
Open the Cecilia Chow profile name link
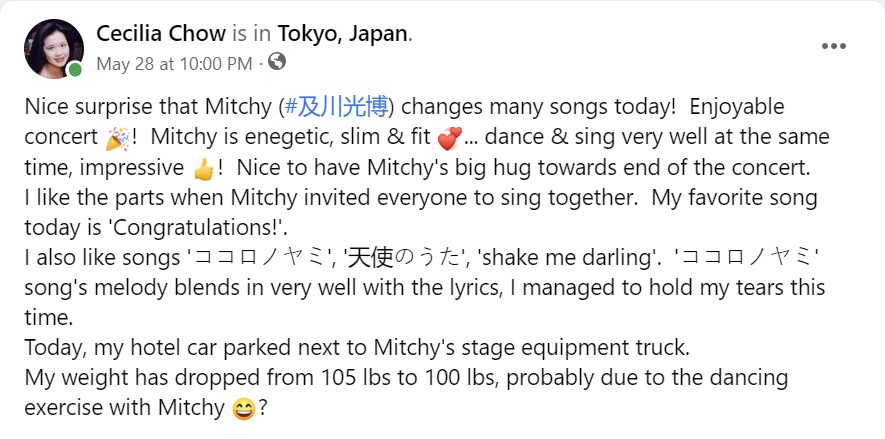coord(161,34)
